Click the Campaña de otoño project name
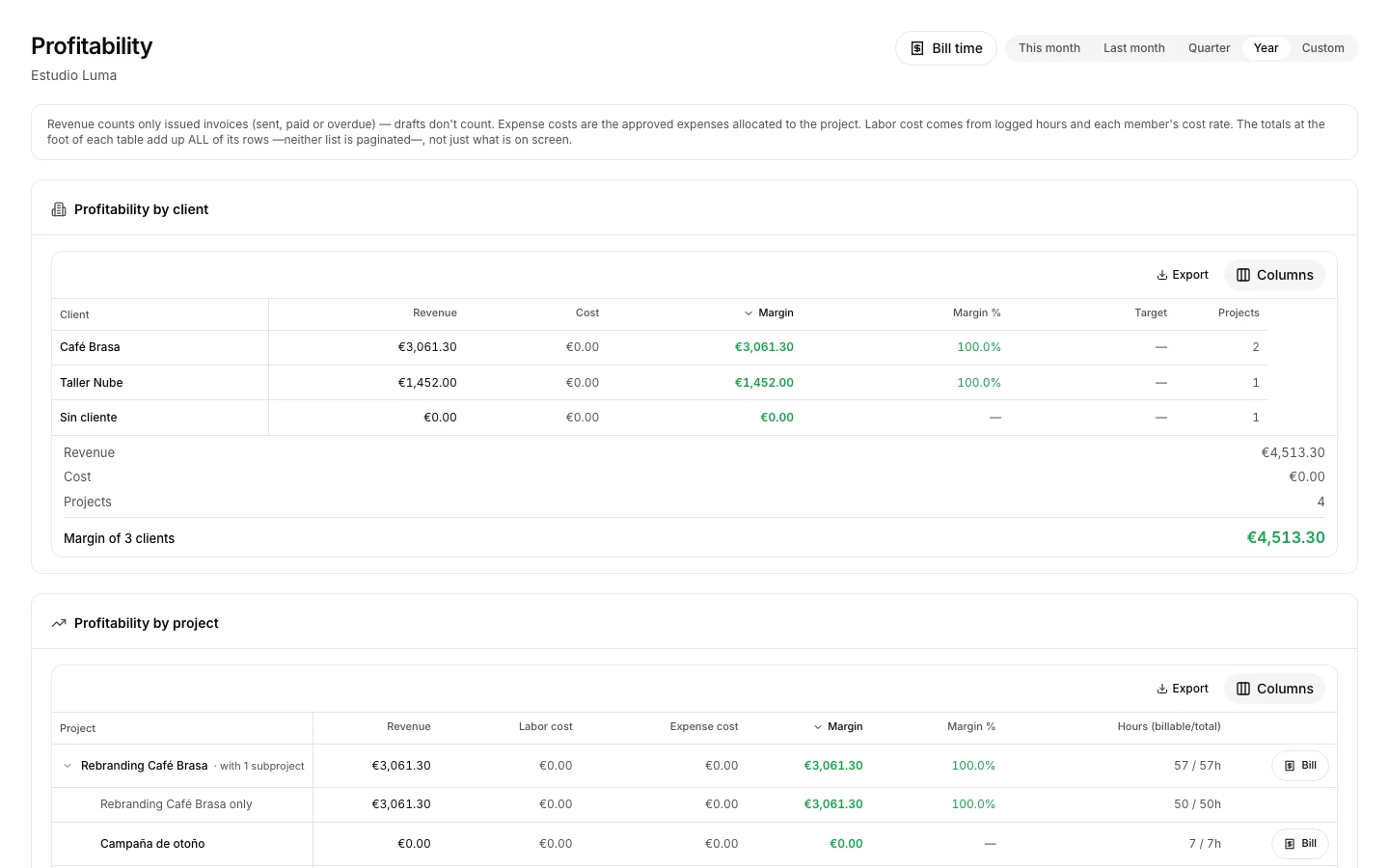This screenshot has height=868, width=1389. (152, 844)
